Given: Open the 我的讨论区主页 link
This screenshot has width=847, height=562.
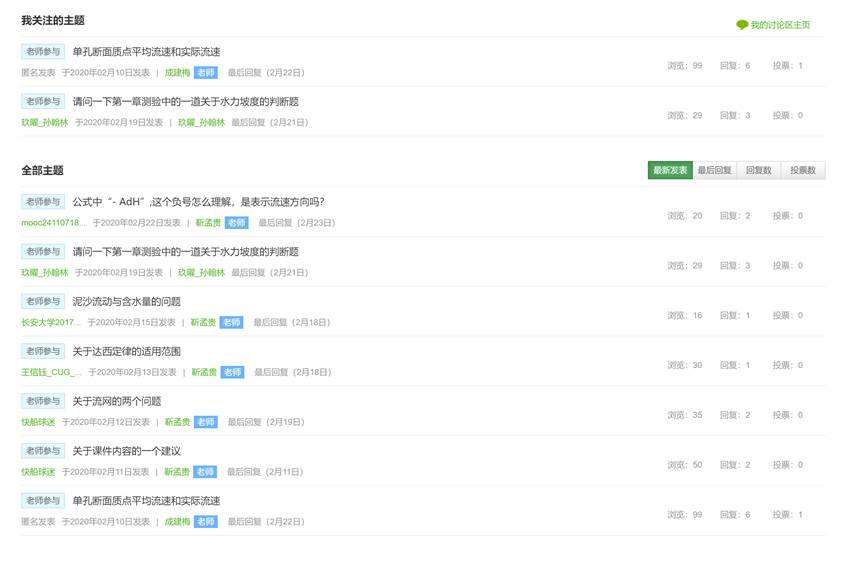Looking at the screenshot, I should click(780, 25).
